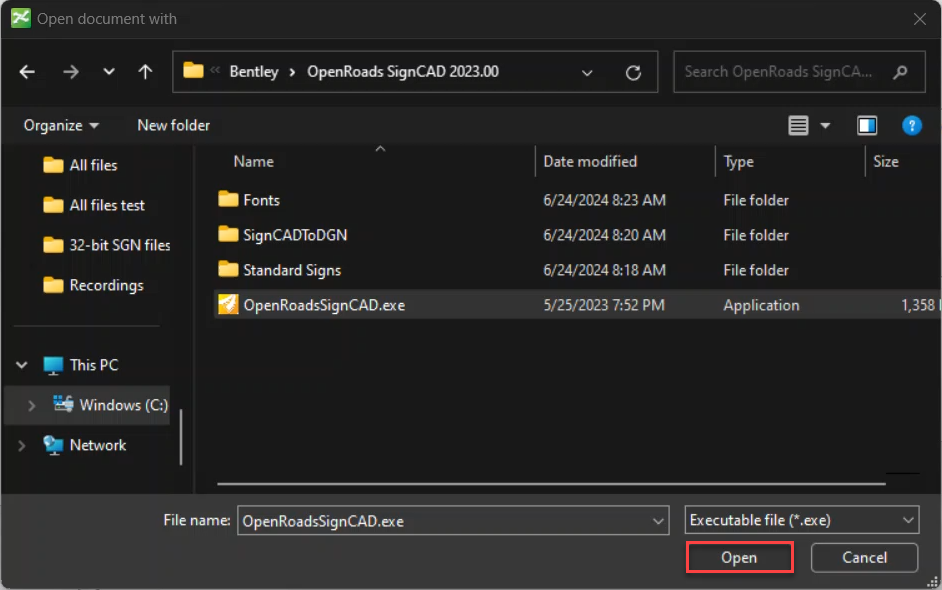This screenshot has height=590, width=942.
Task: Click the This PC monitor icon
Action: (53, 365)
